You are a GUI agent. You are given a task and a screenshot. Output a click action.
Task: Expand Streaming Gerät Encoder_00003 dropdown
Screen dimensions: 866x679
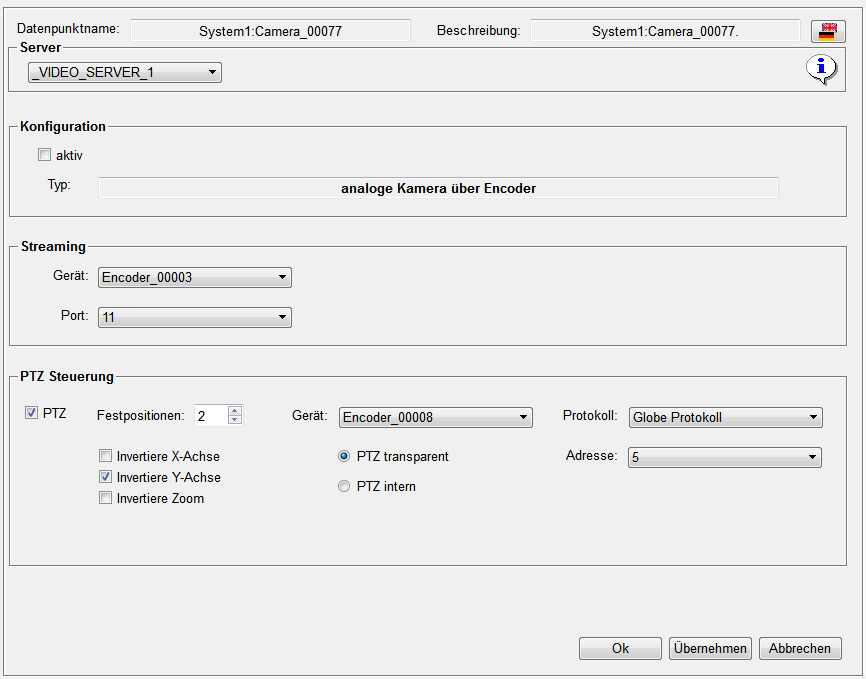tap(194, 277)
